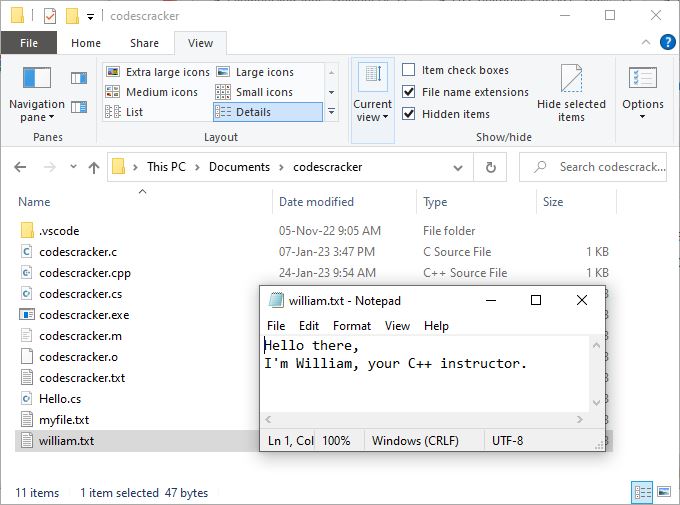The image size is (680, 505).
Task: Click Documents in the address bar
Action: pos(239,167)
